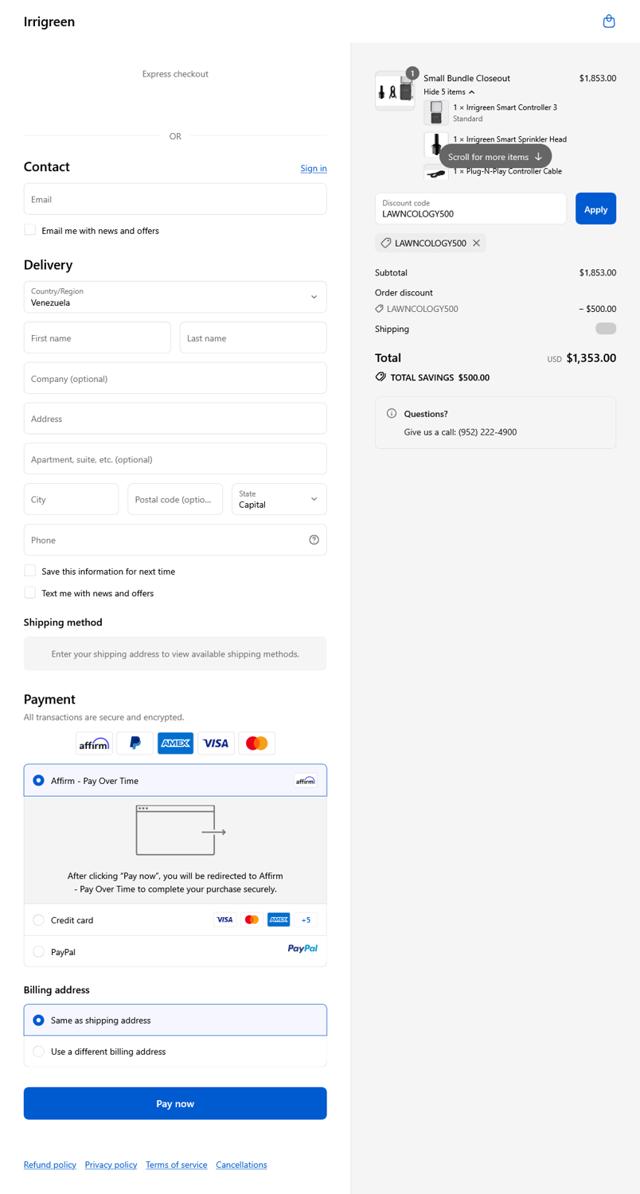This screenshot has height=1194, width=640.
Task: Click the Sign in link
Action: [x=313, y=168]
